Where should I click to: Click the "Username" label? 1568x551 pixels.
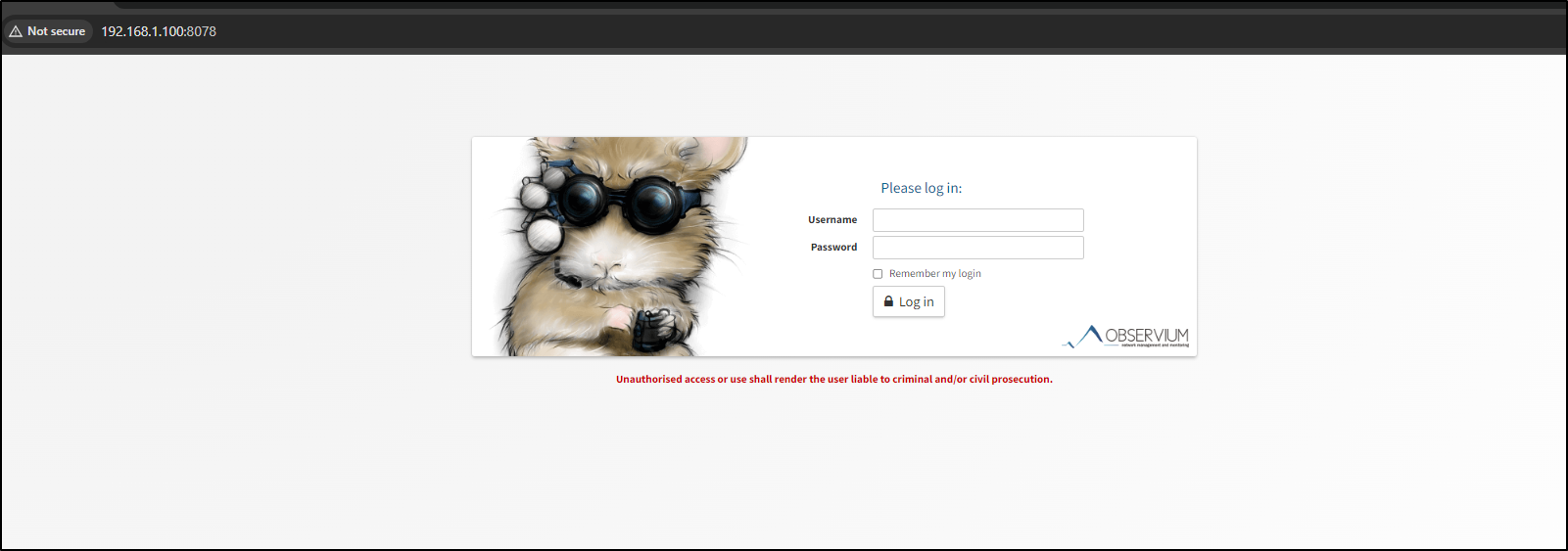coord(832,220)
